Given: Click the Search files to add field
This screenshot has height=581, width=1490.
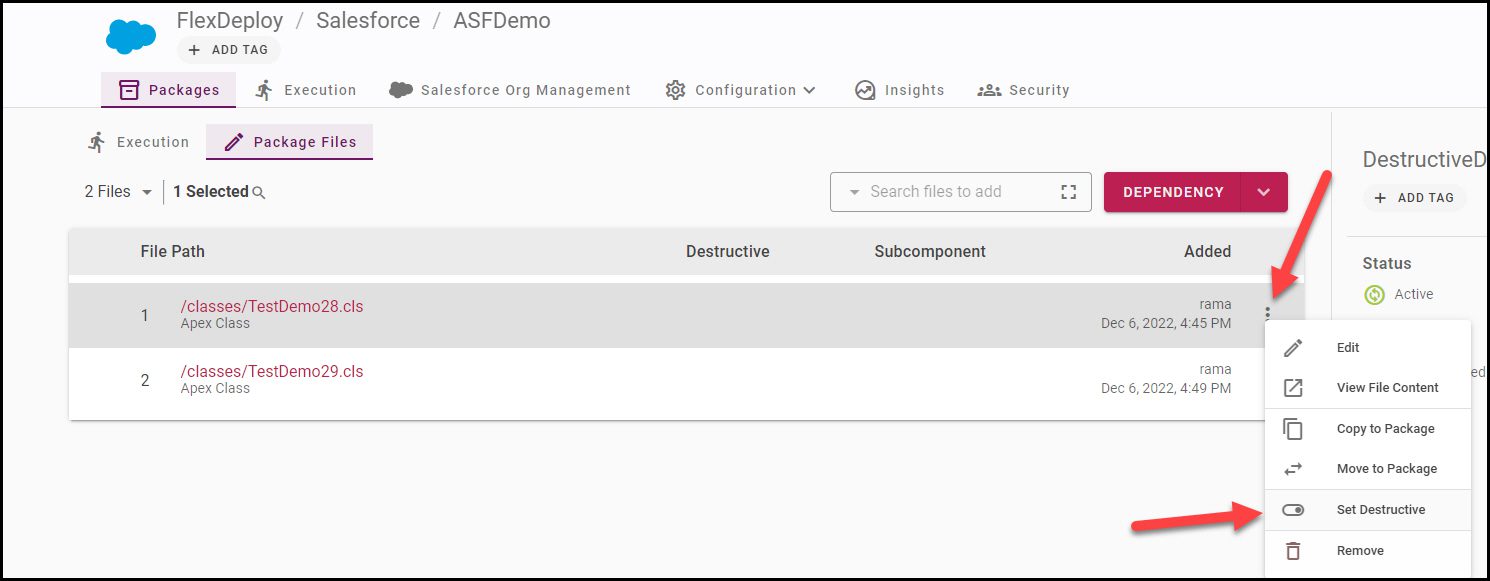Looking at the screenshot, I should tap(960, 192).
